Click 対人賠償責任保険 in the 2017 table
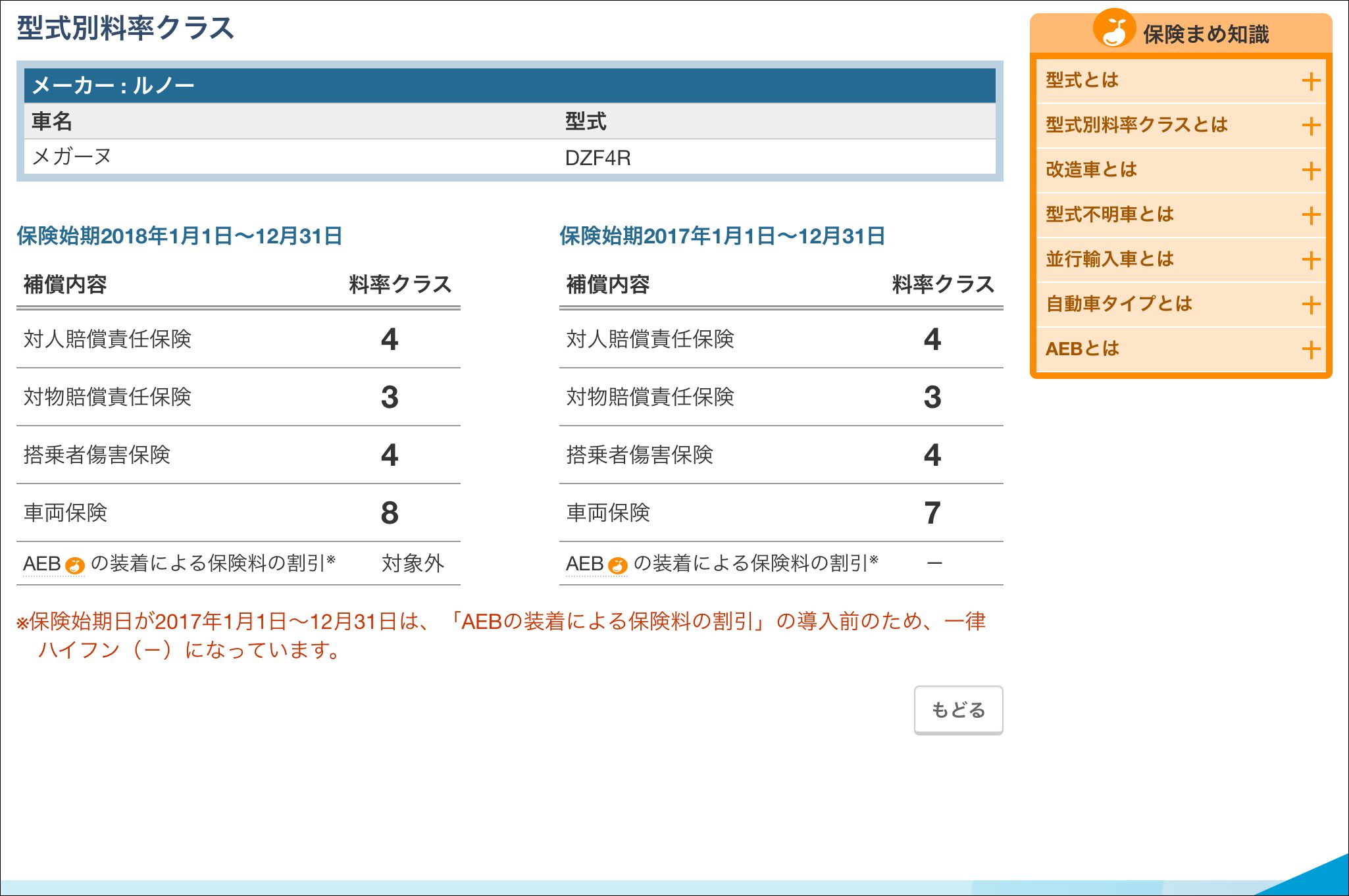 (650, 339)
